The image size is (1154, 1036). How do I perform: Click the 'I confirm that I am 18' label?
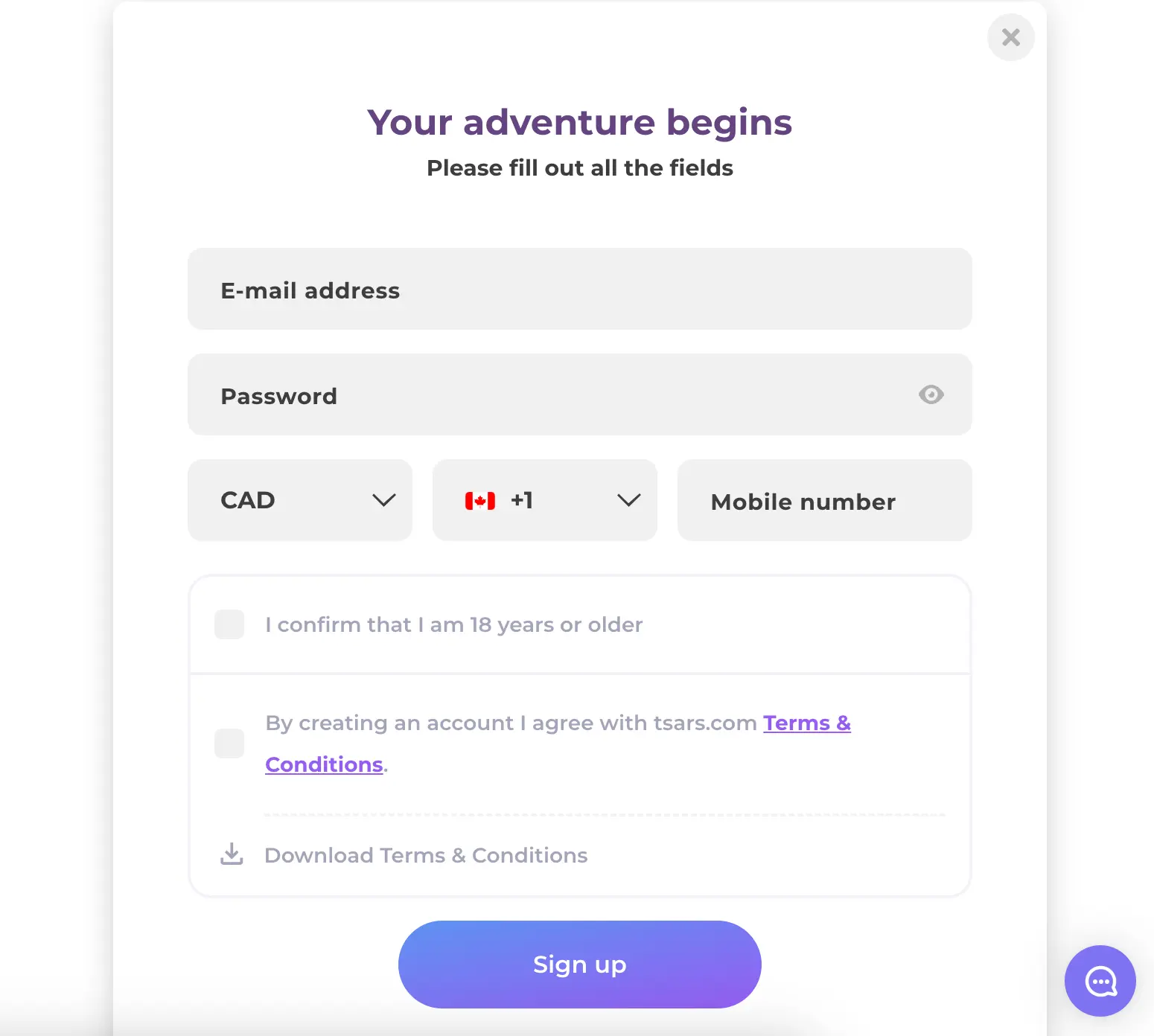pos(454,625)
